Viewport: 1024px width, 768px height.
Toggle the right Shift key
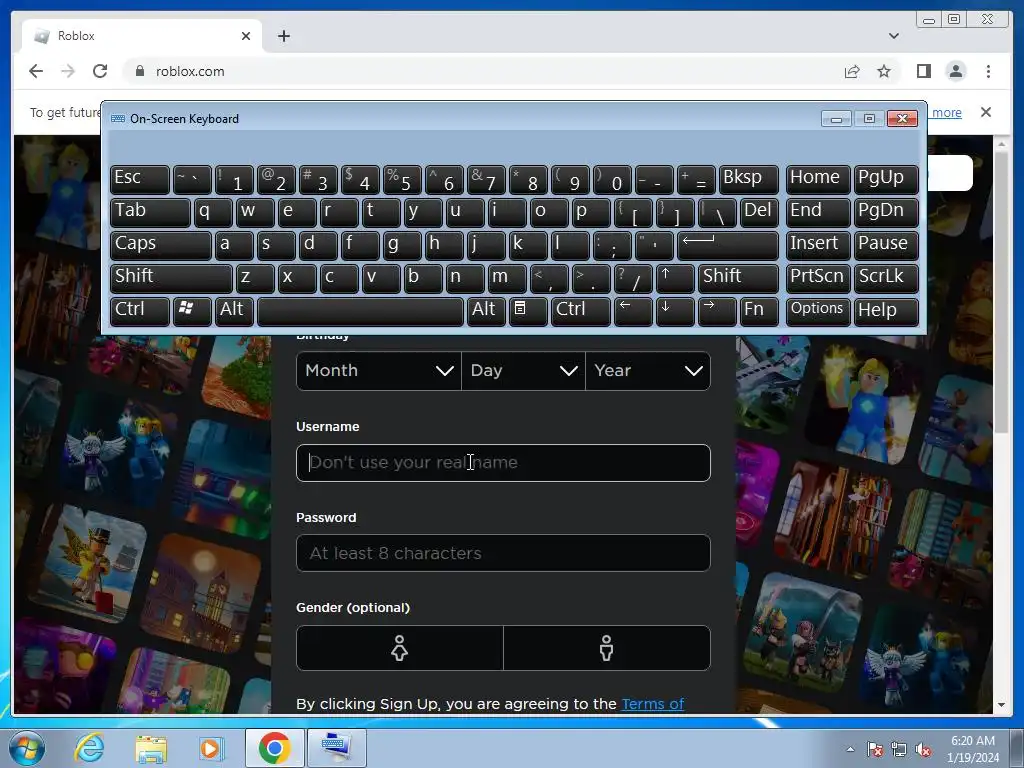click(738, 278)
